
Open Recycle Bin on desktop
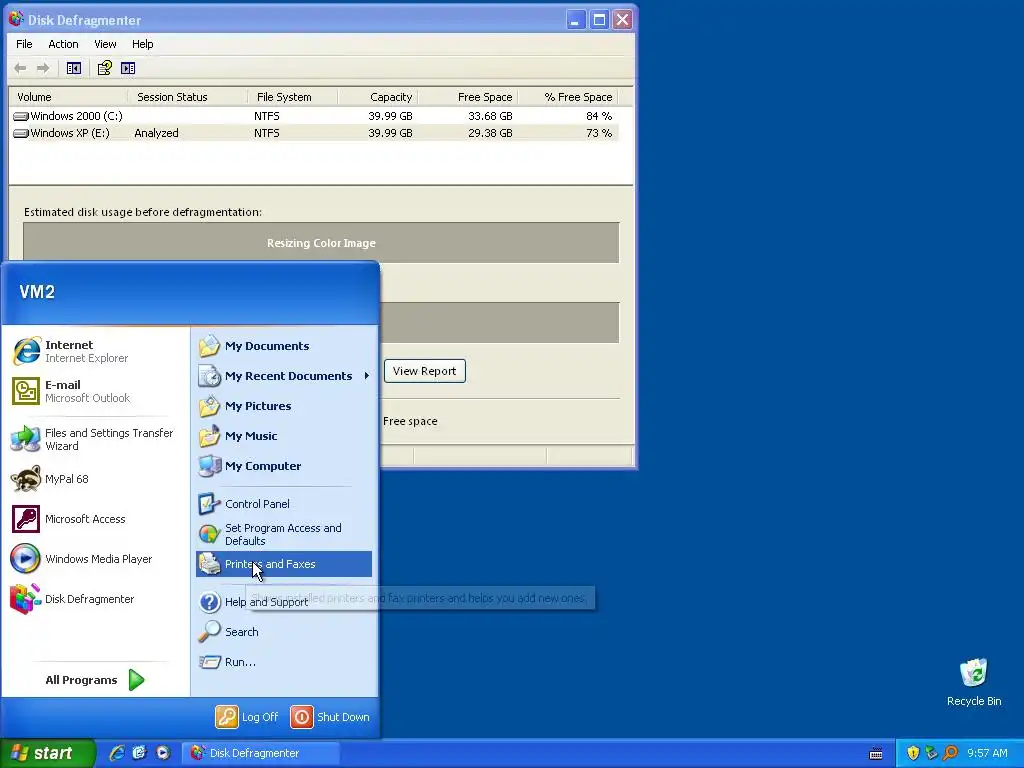[974, 682]
